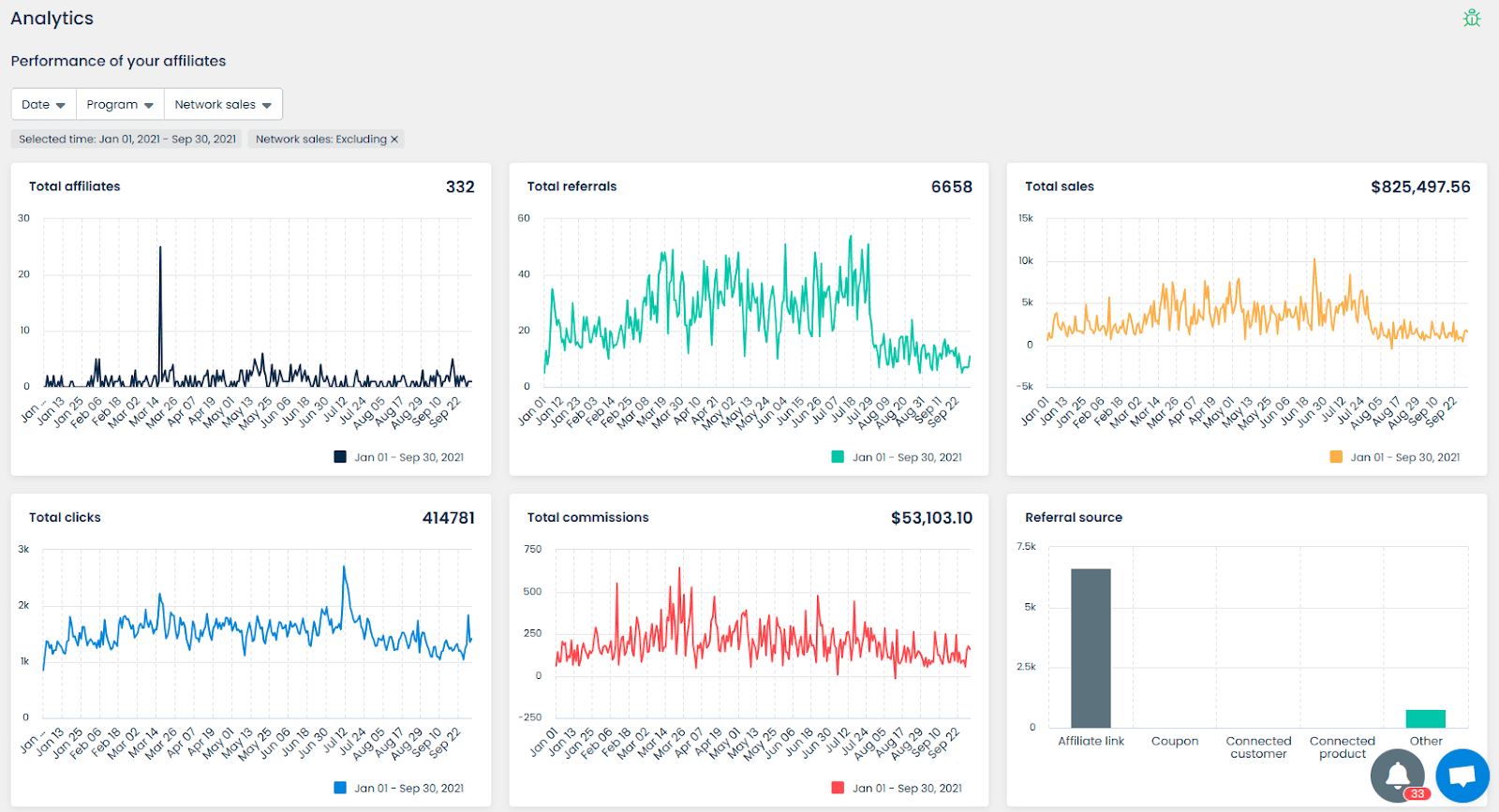This screenshot has width=1499, height=812.
Task: Click the green Other bar
Action: (x=1426, y=718)
